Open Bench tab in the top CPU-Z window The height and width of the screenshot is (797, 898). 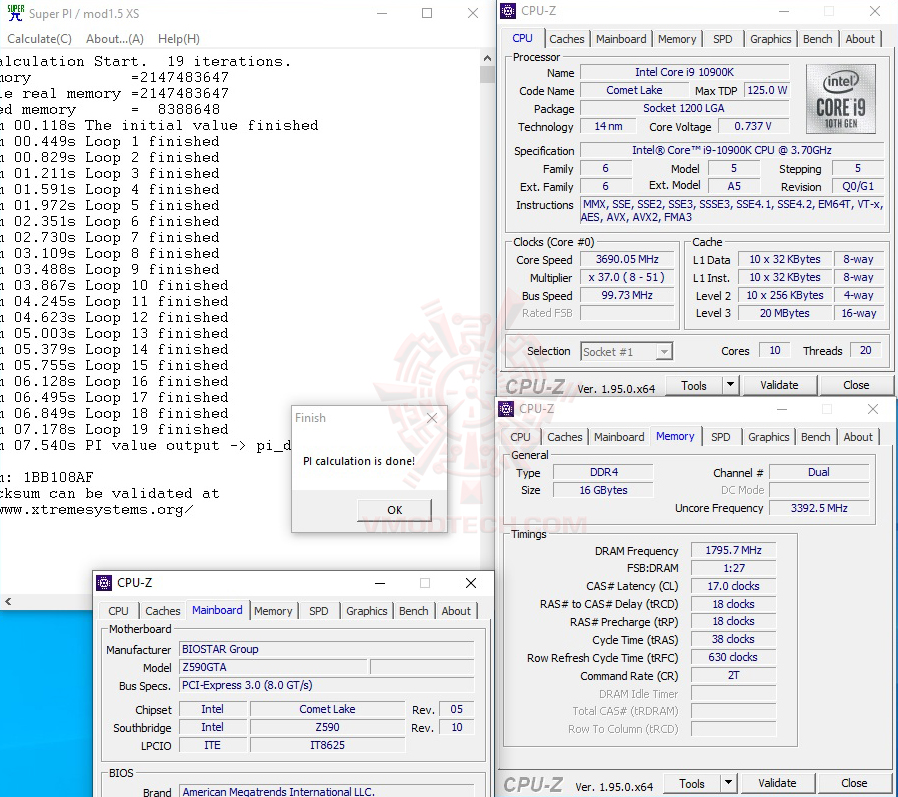(817, 39)
